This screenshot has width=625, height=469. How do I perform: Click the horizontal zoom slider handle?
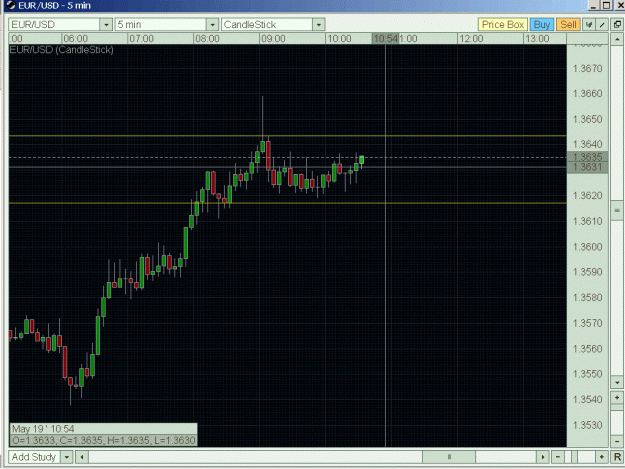[574, 457]
